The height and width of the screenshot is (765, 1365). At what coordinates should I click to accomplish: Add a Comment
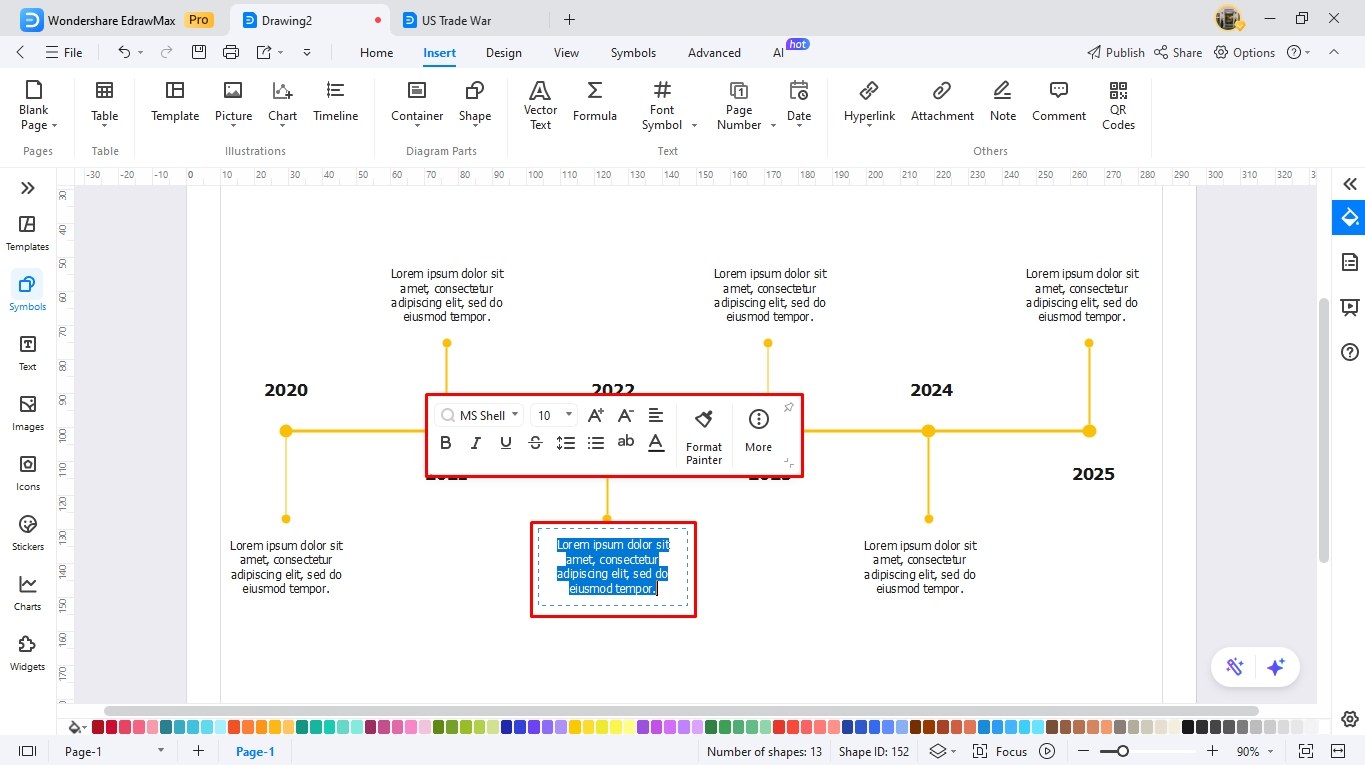click(1059, 102)
